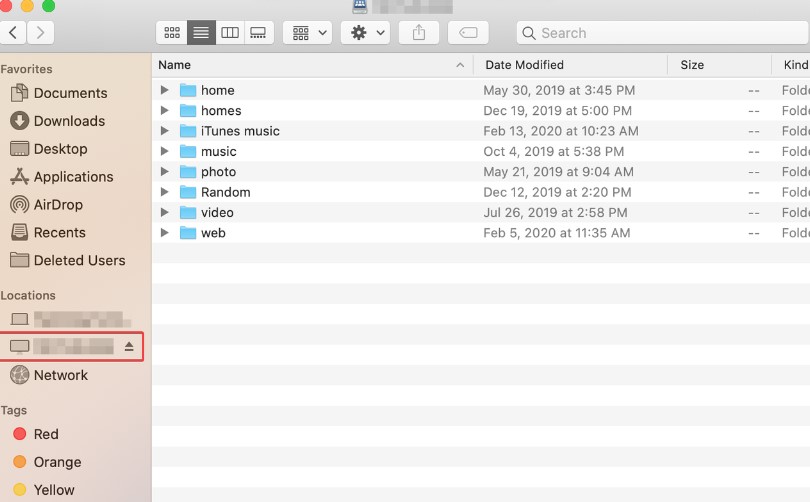
Task: Click the Share toolbar button
Action: [419, 33]
